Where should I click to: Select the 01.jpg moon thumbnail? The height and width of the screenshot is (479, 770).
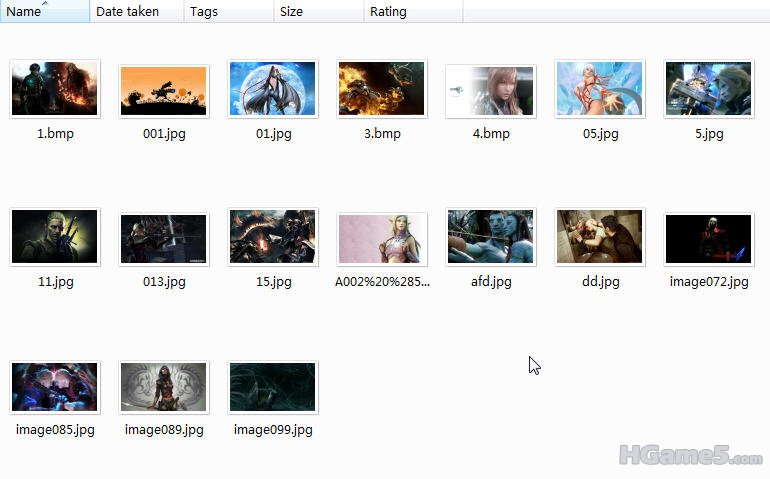[x=273, y=88]
